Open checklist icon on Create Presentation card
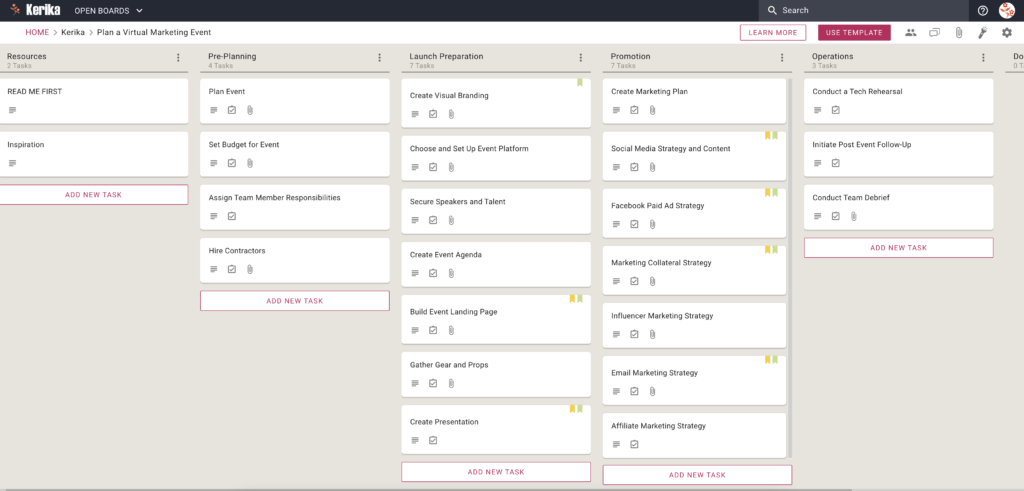The height and width of the screenshot is (491, 1024). (433, 440)
